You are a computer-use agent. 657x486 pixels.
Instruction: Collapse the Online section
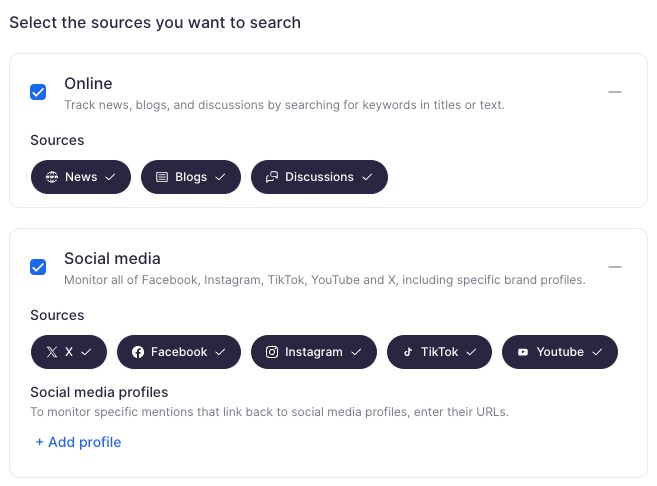tap(615, 92)
